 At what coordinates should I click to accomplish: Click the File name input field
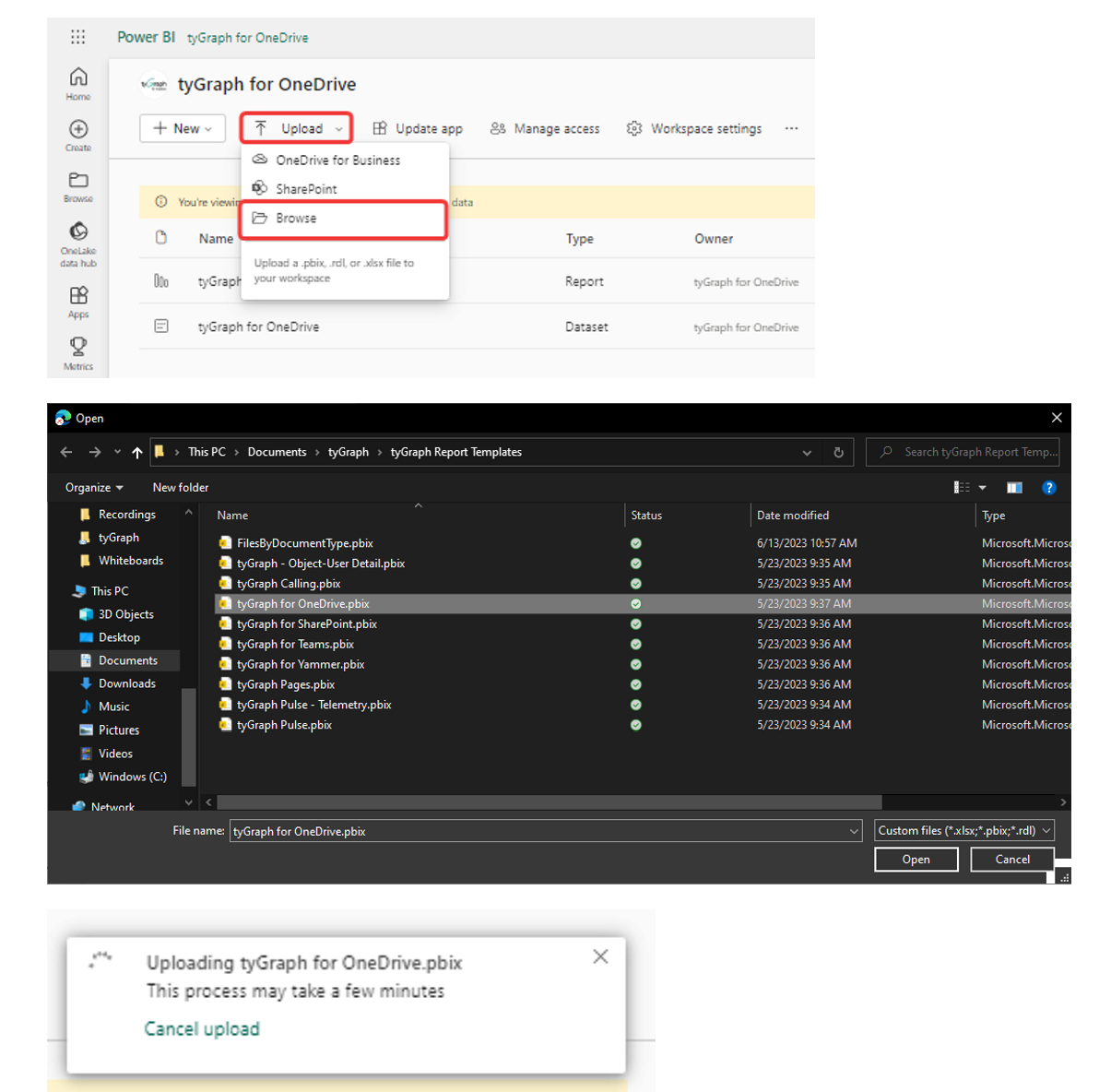tap(546, 831)
